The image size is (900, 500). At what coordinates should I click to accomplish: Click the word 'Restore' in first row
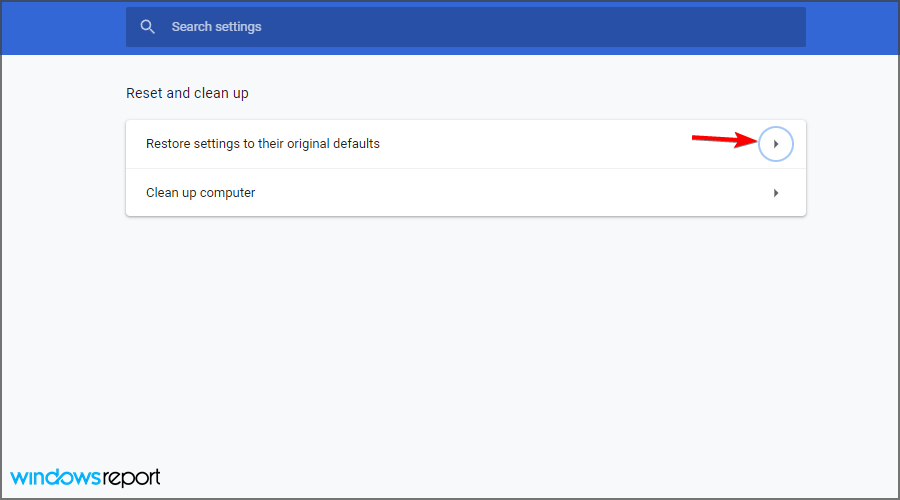pyautogui.click(x=167, y=144)
